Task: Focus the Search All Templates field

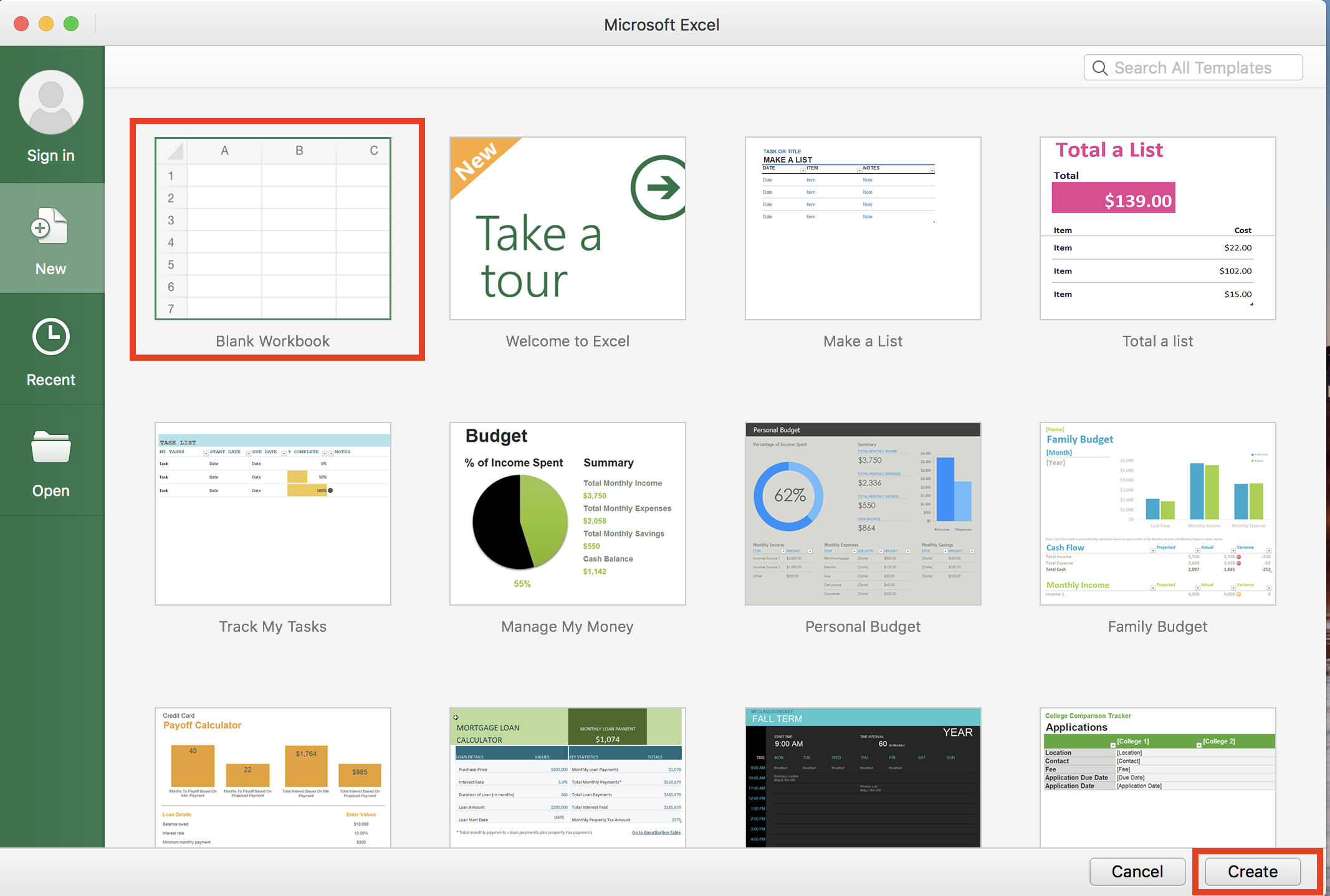Action: [1193, 67]
